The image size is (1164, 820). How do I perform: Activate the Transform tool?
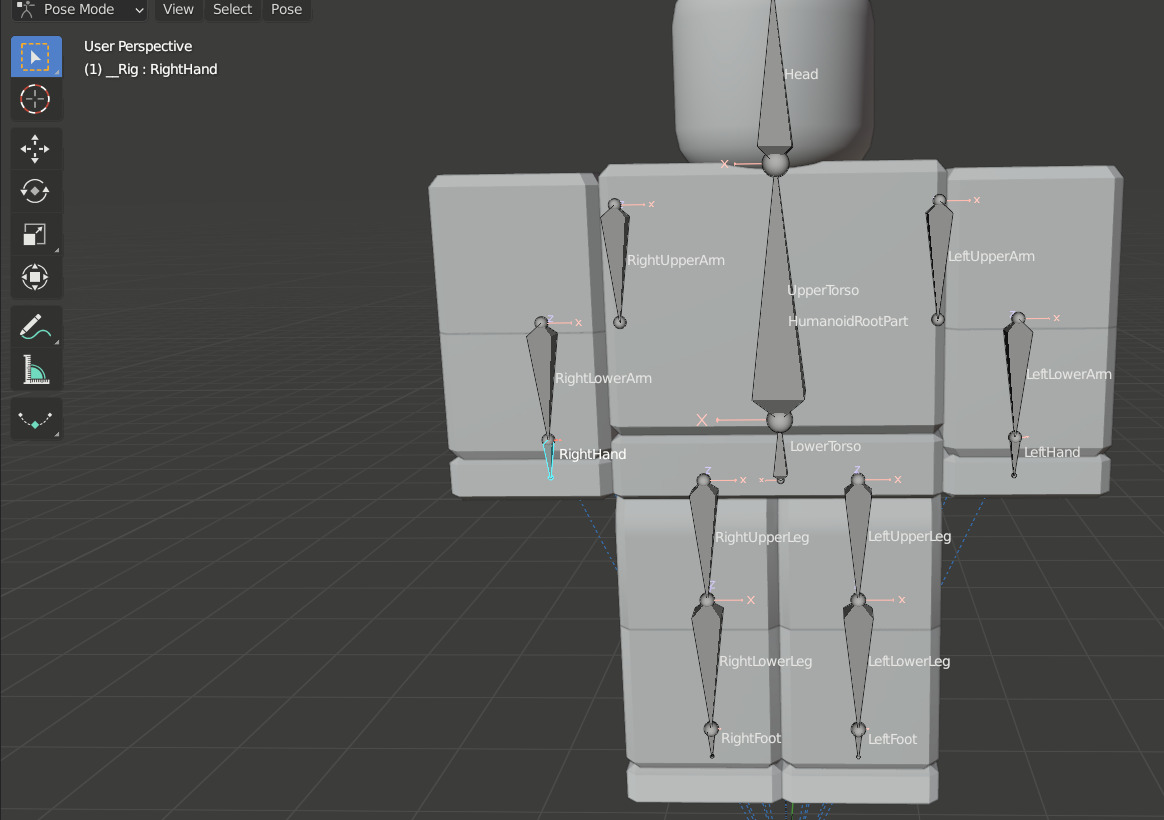pyautogui.click(x=36, y=277)
